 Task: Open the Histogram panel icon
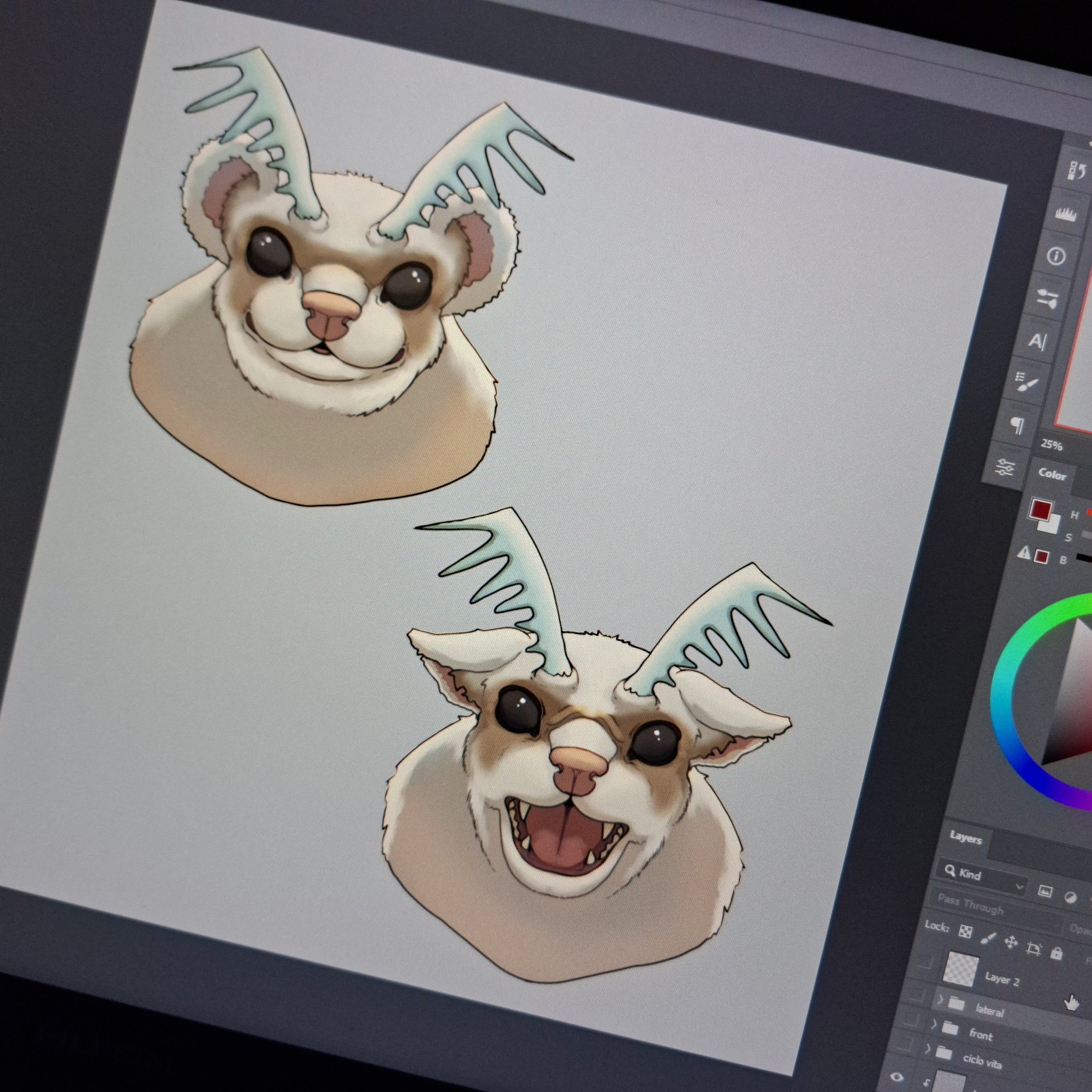pos(1065,214)
